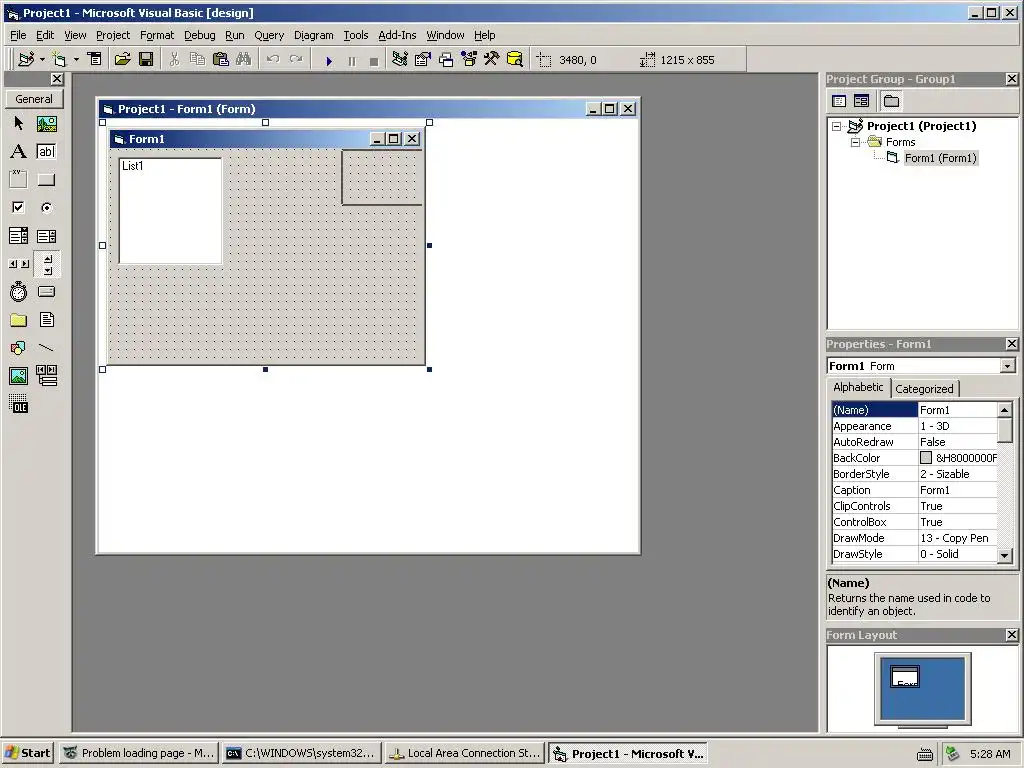Open the Add Form dropdown arrow

[x=76, y=59]
